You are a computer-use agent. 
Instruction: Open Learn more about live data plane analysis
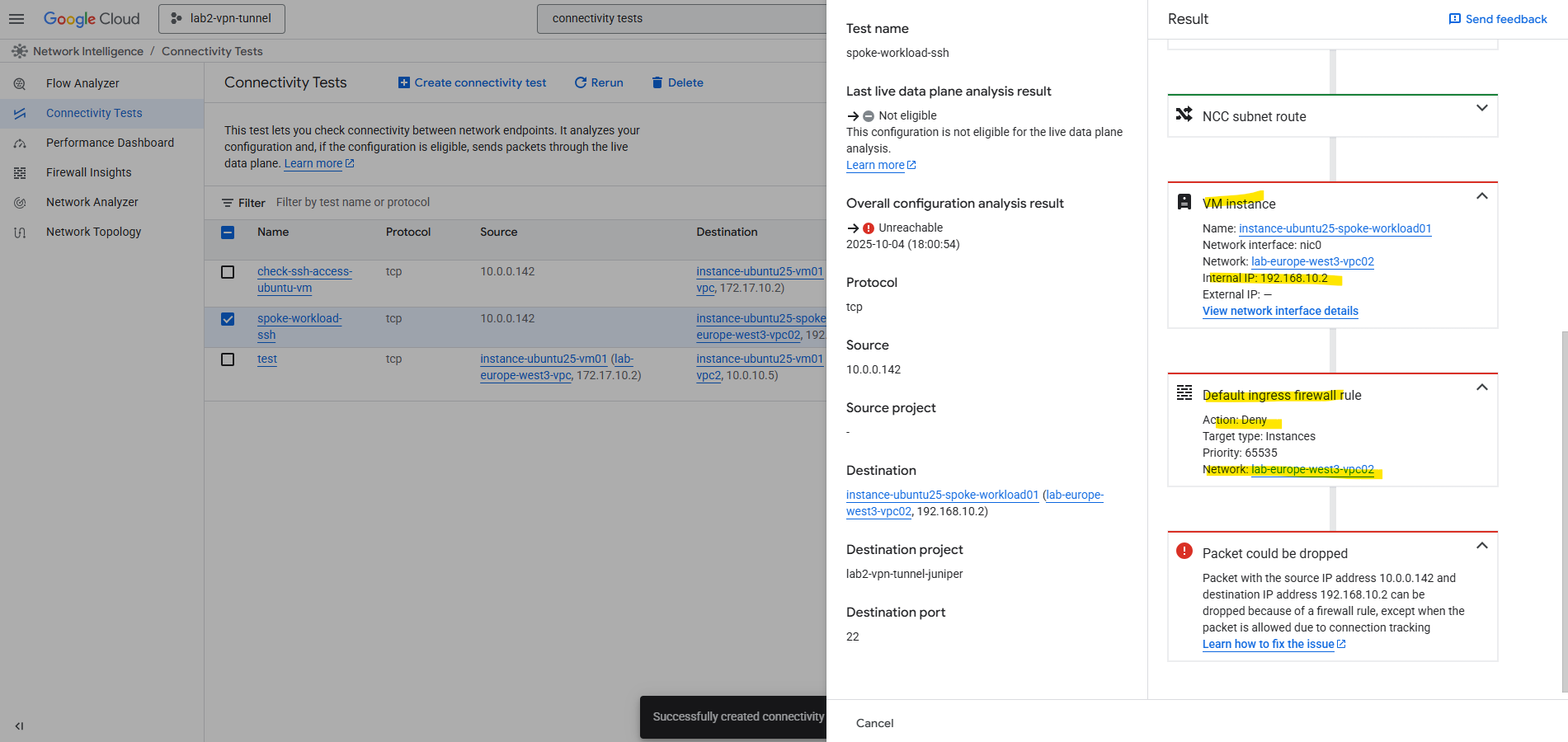(x=881, y=165)
